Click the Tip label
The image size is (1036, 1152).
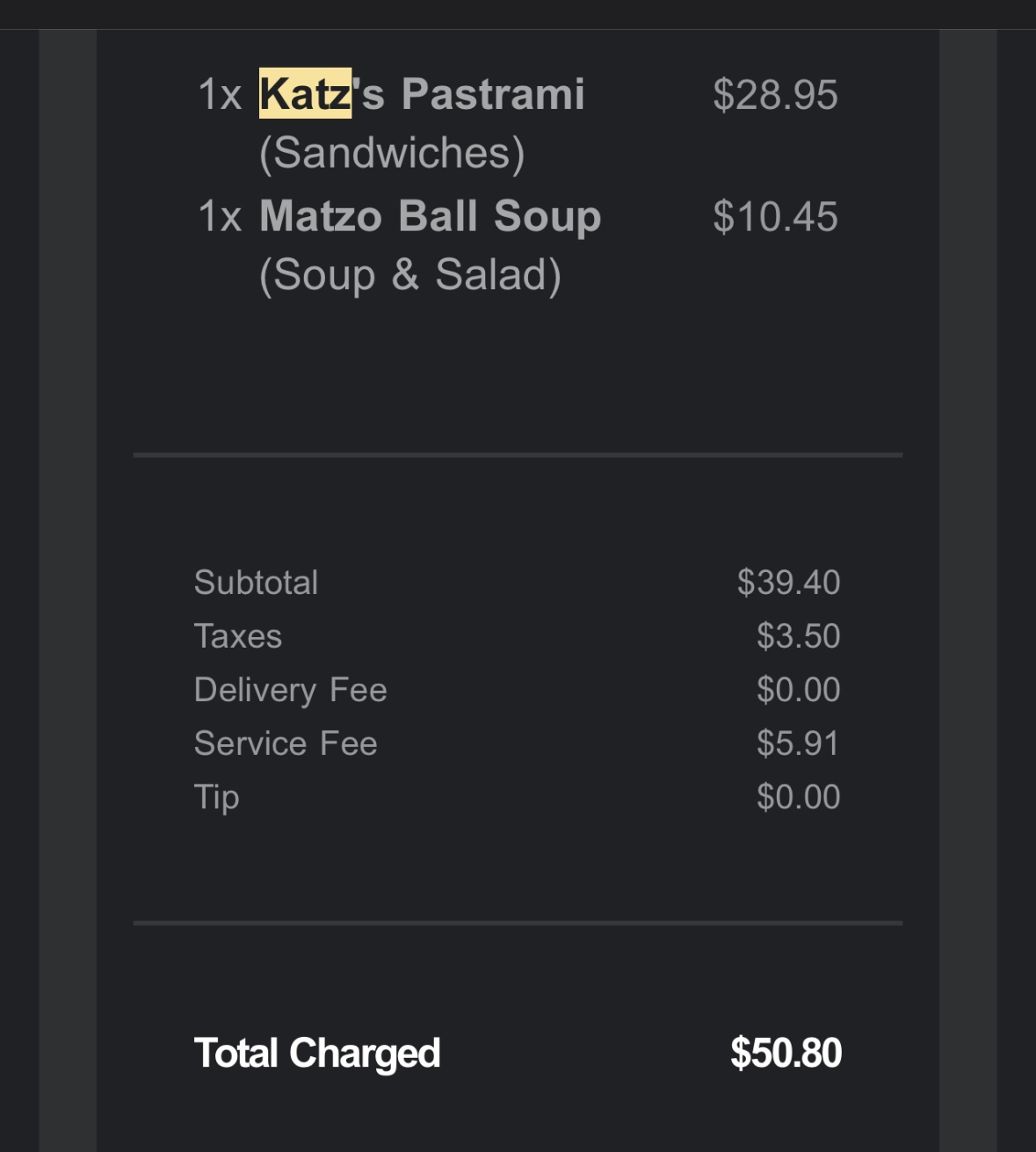pos(216,797)
